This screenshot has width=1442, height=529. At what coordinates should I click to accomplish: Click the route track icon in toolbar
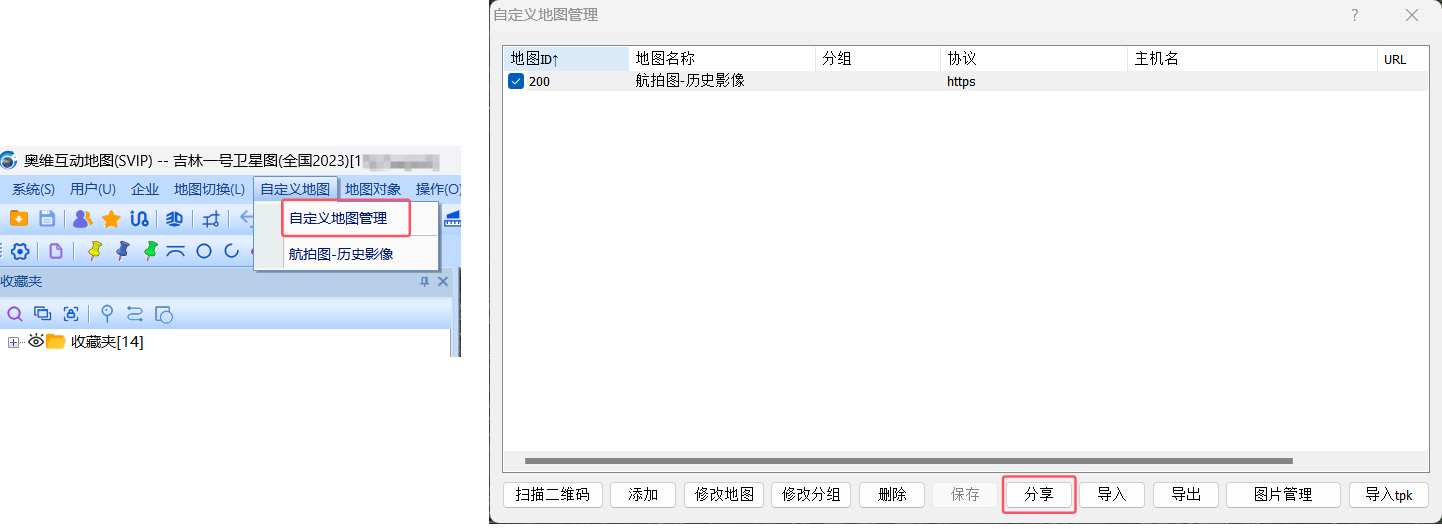click(139, 219)
